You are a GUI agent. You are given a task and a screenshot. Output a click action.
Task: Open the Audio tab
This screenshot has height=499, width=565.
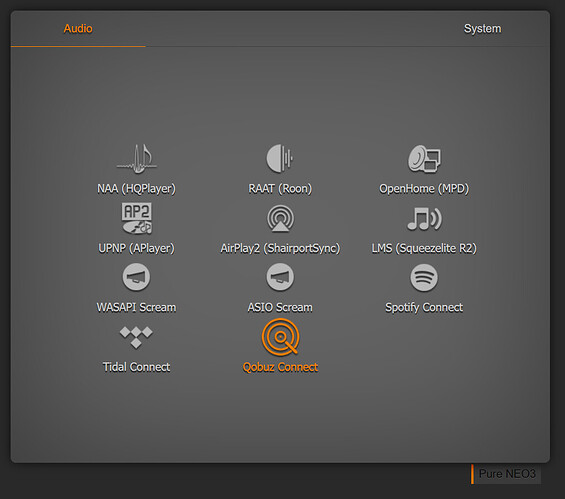tap(78, 28)
